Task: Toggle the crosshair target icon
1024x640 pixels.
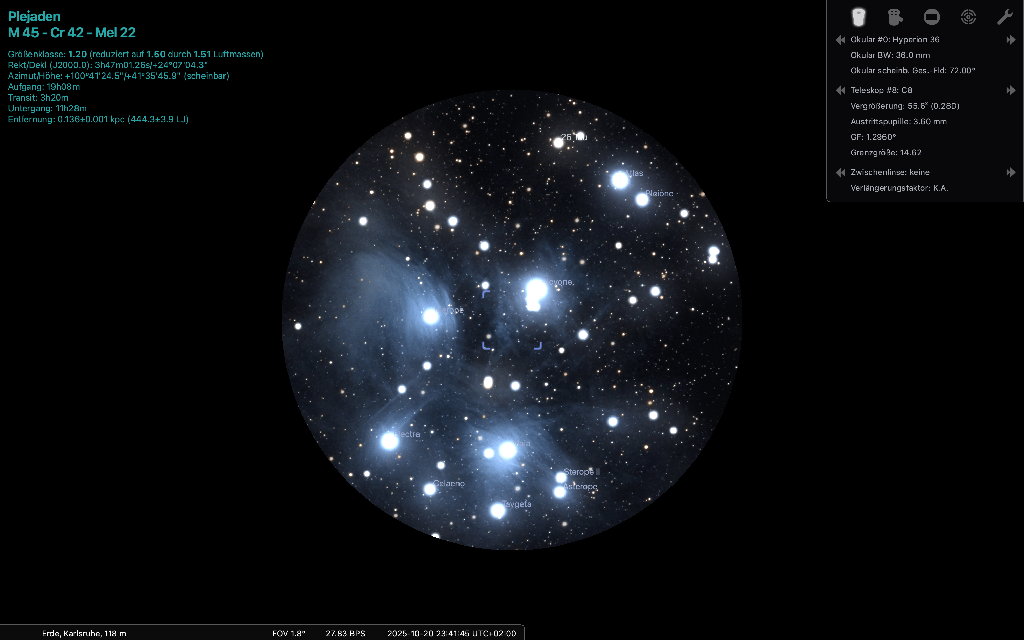Action: 968,17
